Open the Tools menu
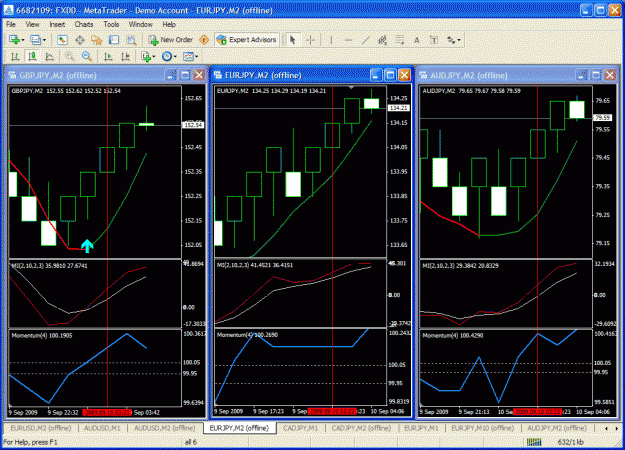 pos(111,24)
